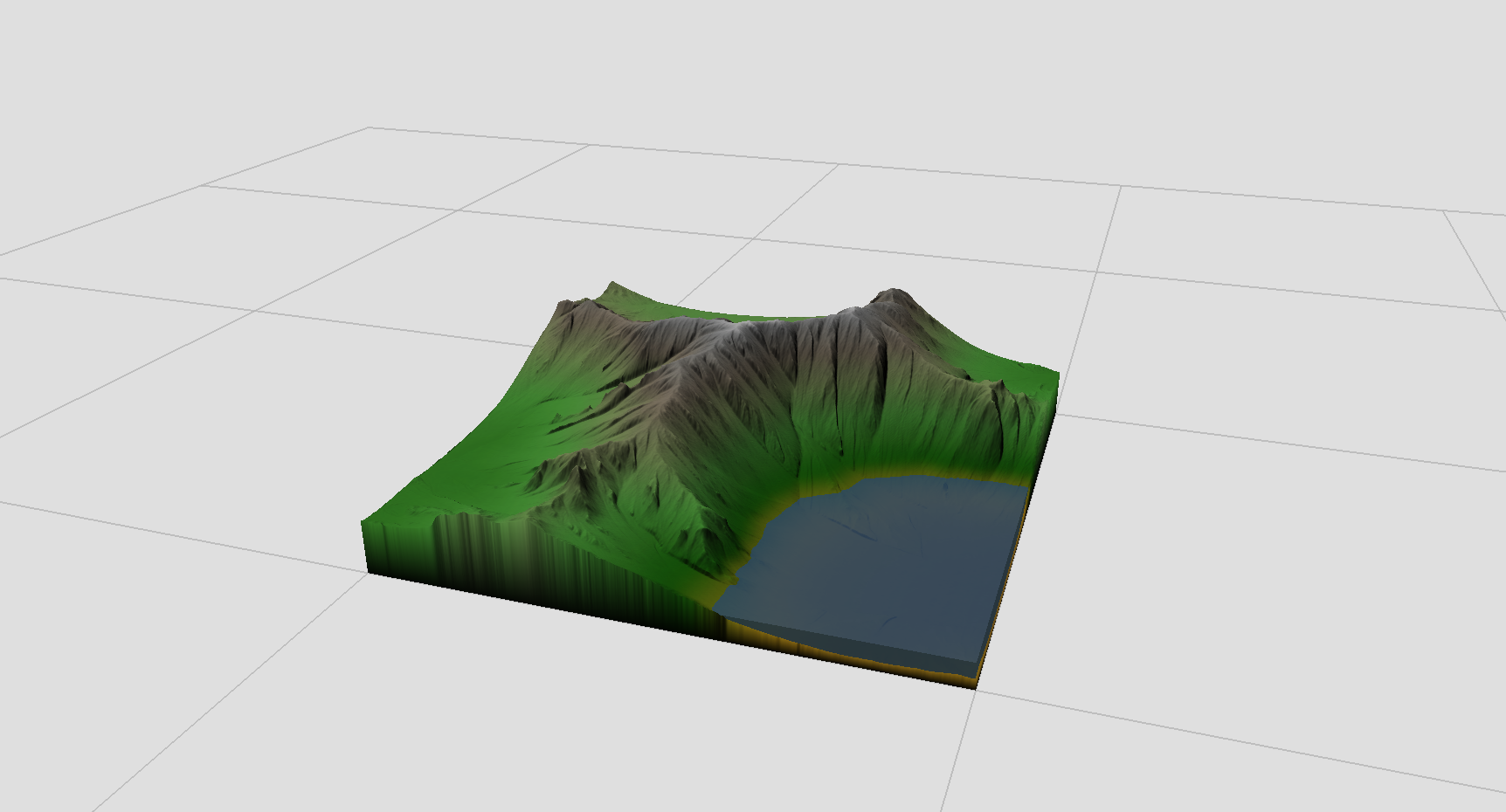Select the right mountain peak summit

point(893,294)
